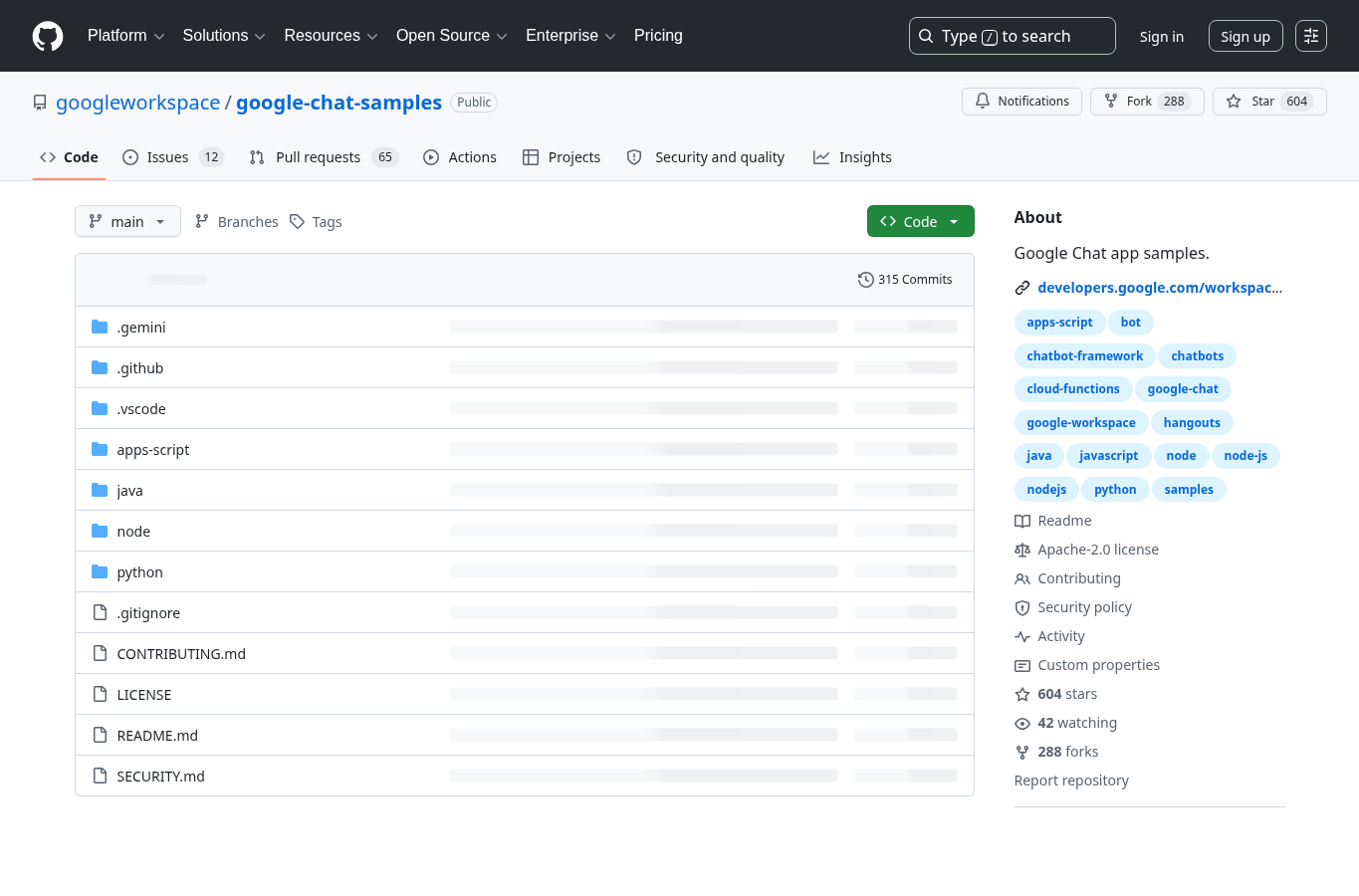Click the Sign up button

tap(1246, 37)
